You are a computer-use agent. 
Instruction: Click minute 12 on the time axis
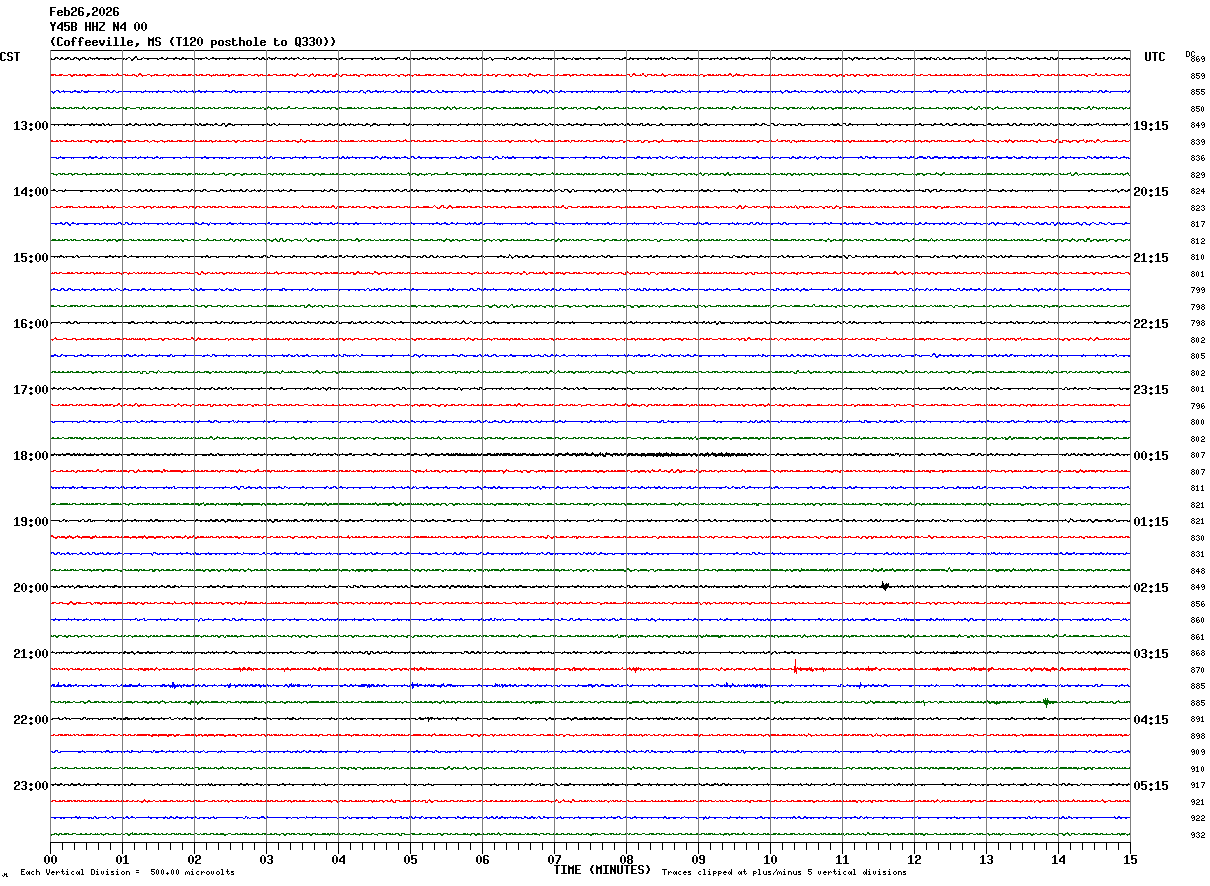click(914, 859)
